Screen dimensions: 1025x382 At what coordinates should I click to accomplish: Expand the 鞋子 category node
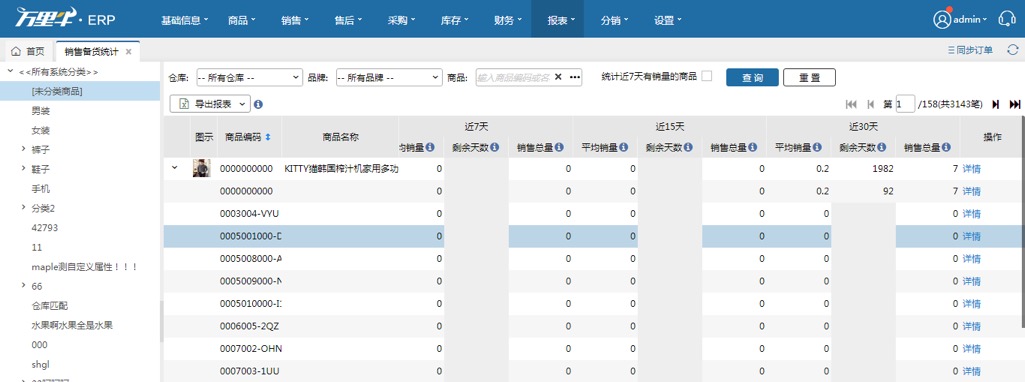tap(24, 169)
